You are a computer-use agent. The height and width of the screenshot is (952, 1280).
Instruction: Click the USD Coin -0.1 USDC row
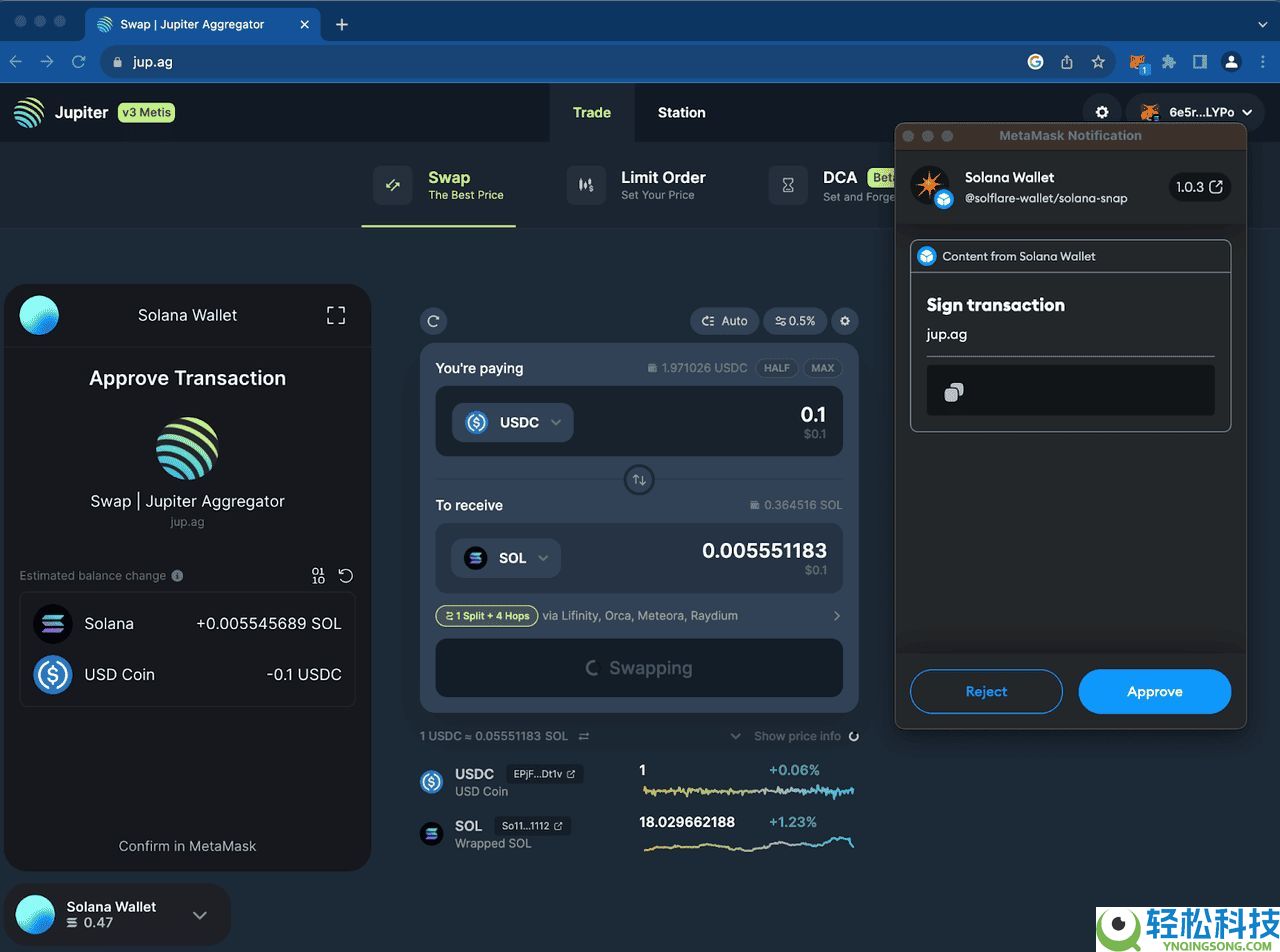(x=187, y=675)
